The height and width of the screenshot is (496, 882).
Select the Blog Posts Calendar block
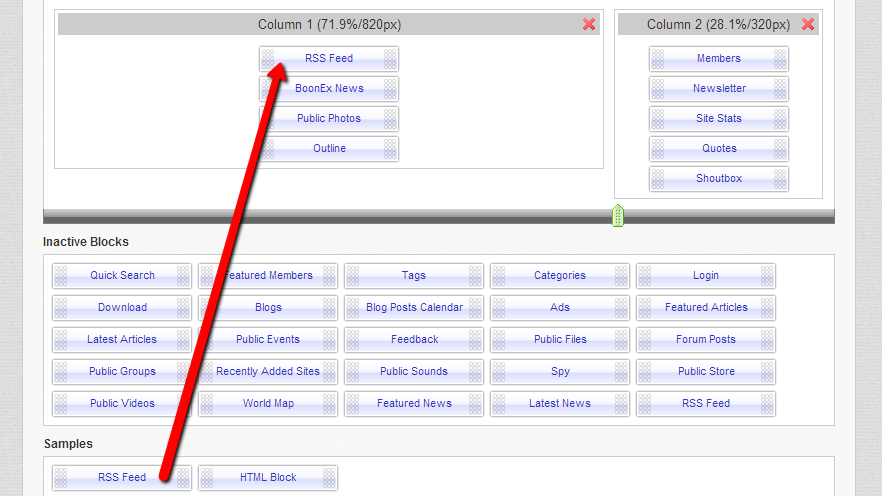(414, 308)
